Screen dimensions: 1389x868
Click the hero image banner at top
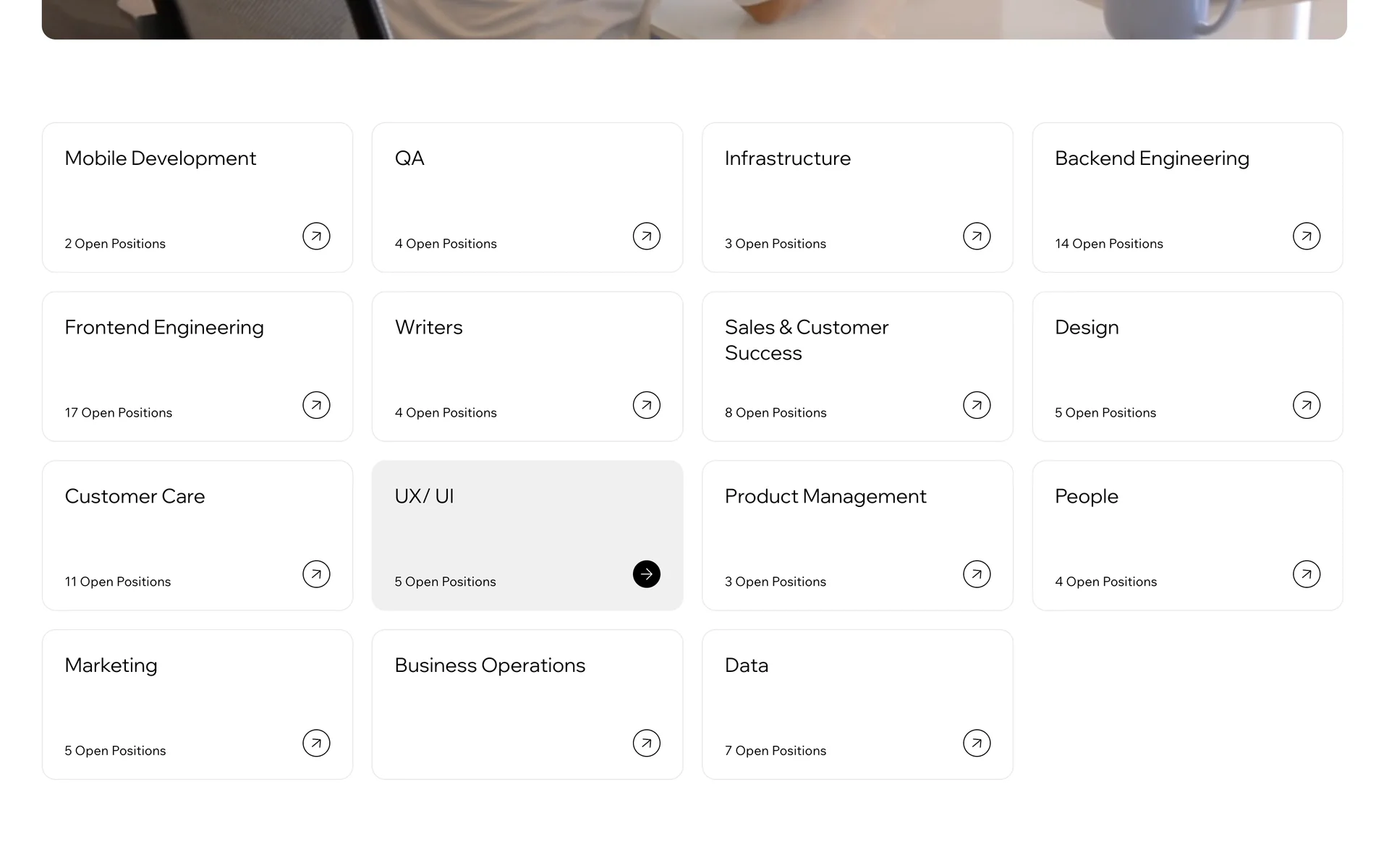tap(694, 19)
